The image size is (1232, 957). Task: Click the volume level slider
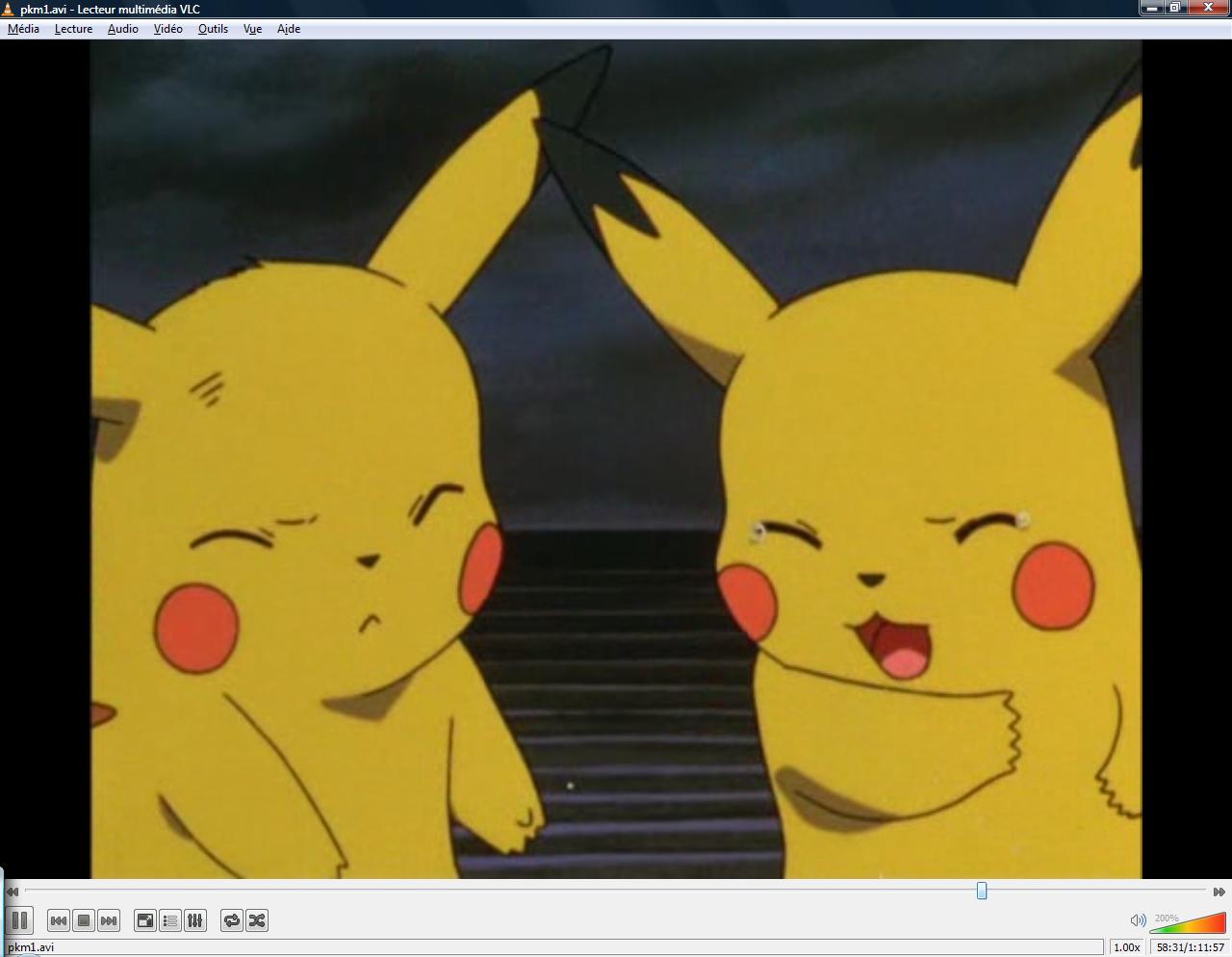[x=1188, y=922]
